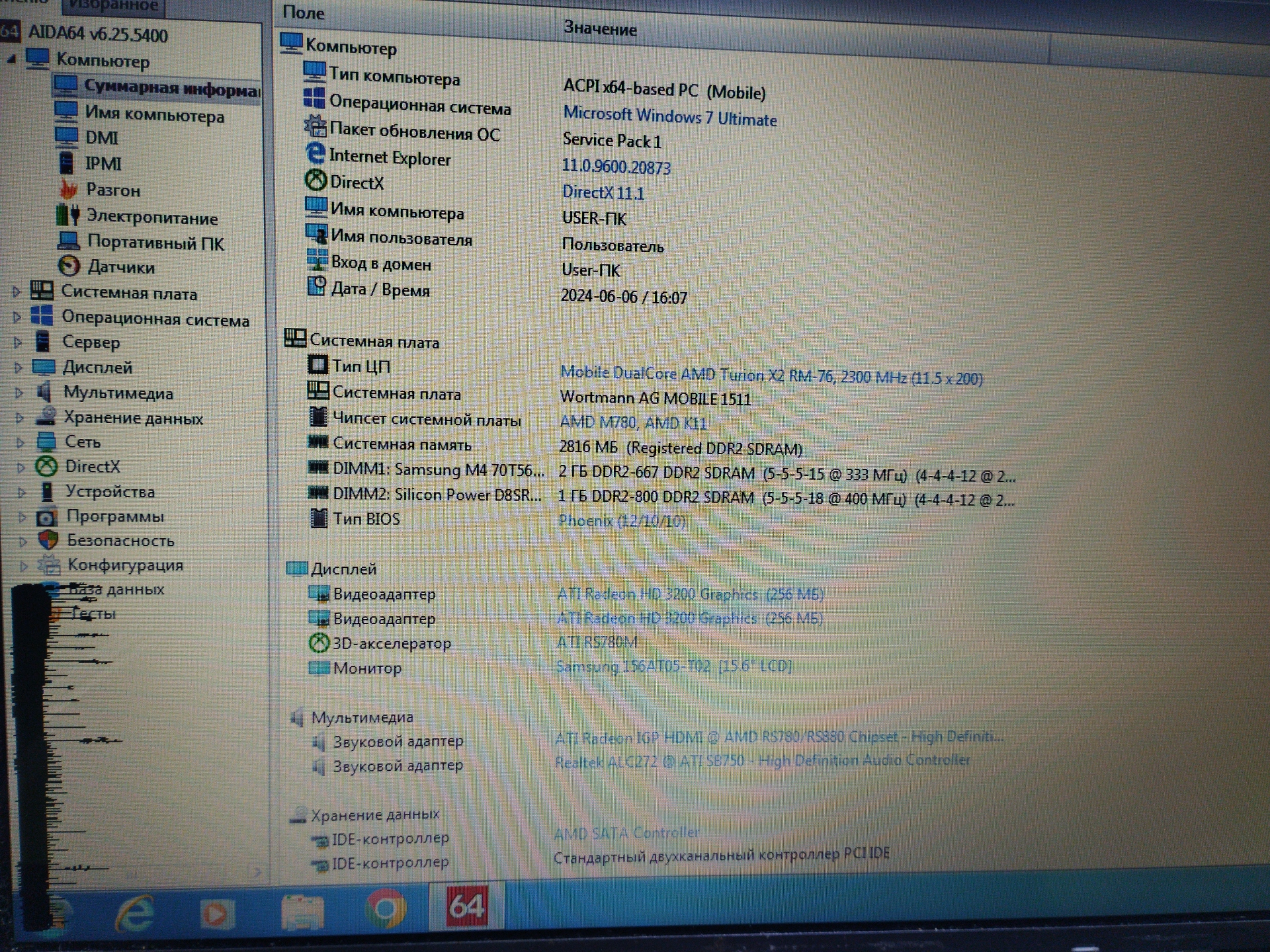1270x952 pixels.
Task: Click the Портативный ПК laptop icon
Action: (x=69, y=241)
